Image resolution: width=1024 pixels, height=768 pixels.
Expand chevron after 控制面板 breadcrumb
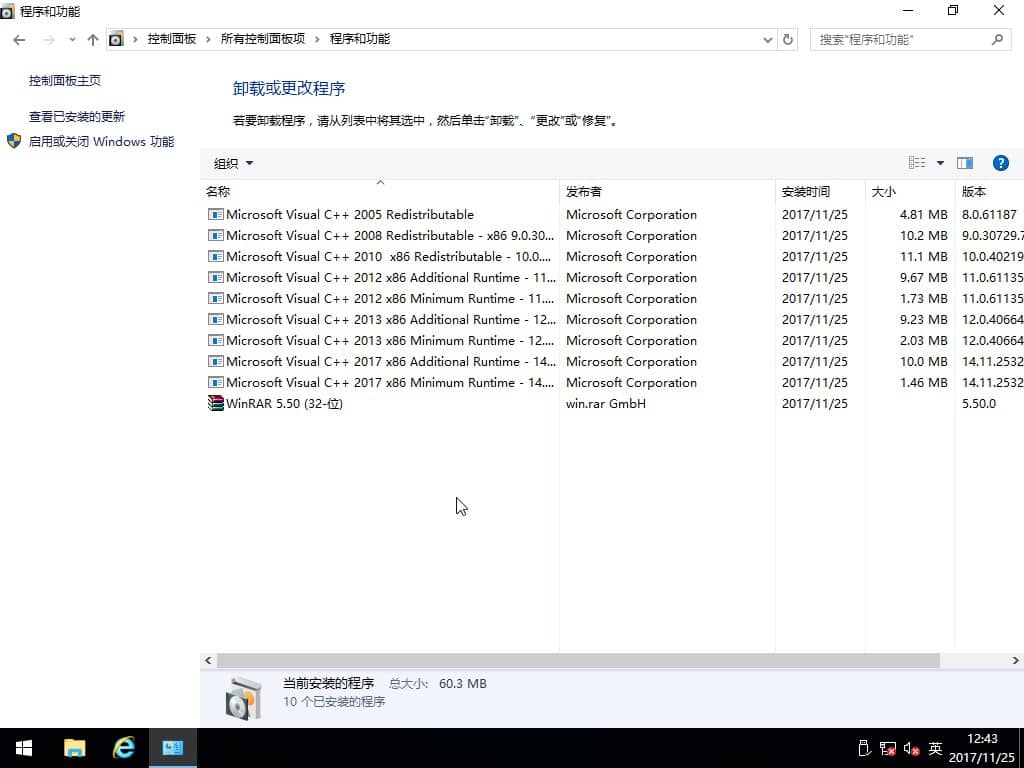(x=208, y=40)
